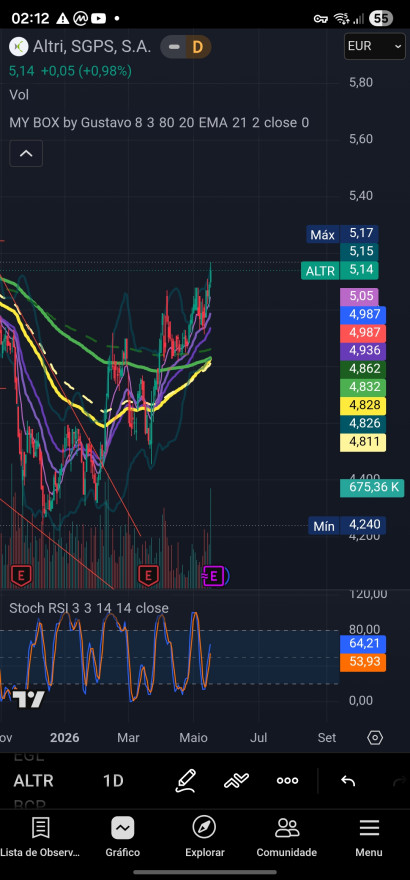This screenshot has height=880, width=410.
Task: Tap the Wi-Fi icon in status bar
Action: click(x=341, y=18)
